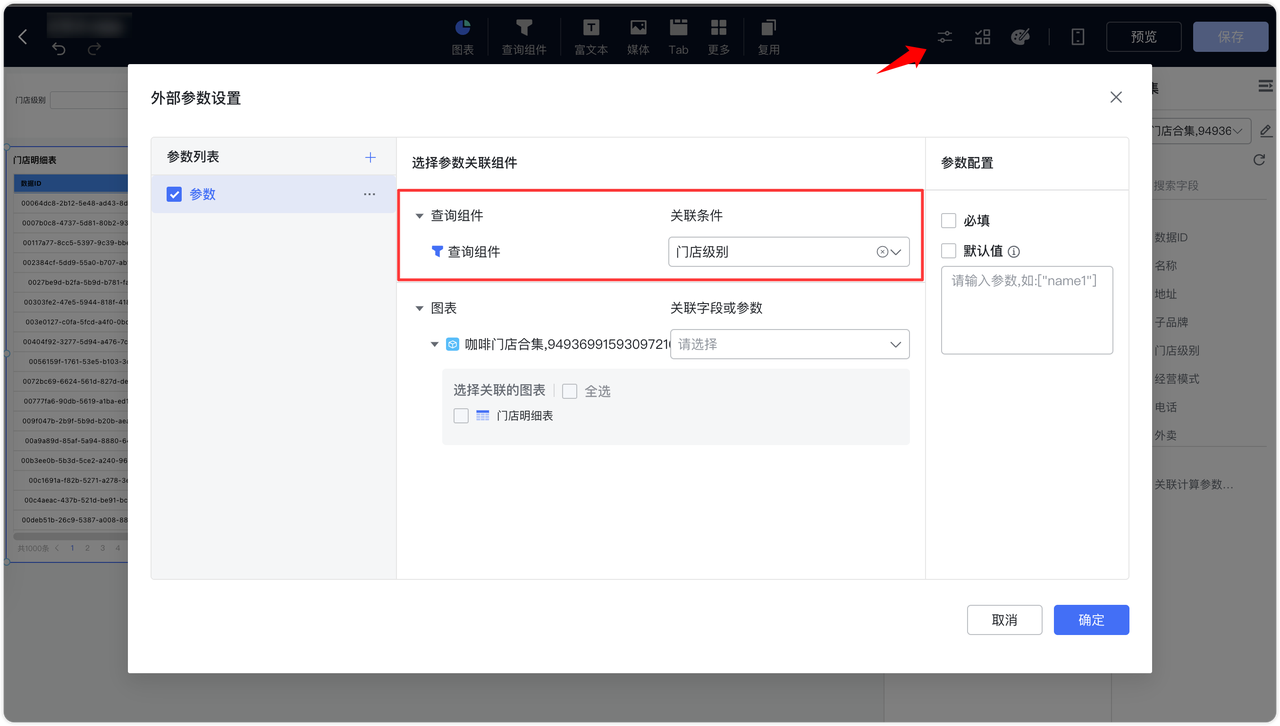Check the 门店明细表 chart checkbox

[x=460, y=415]
